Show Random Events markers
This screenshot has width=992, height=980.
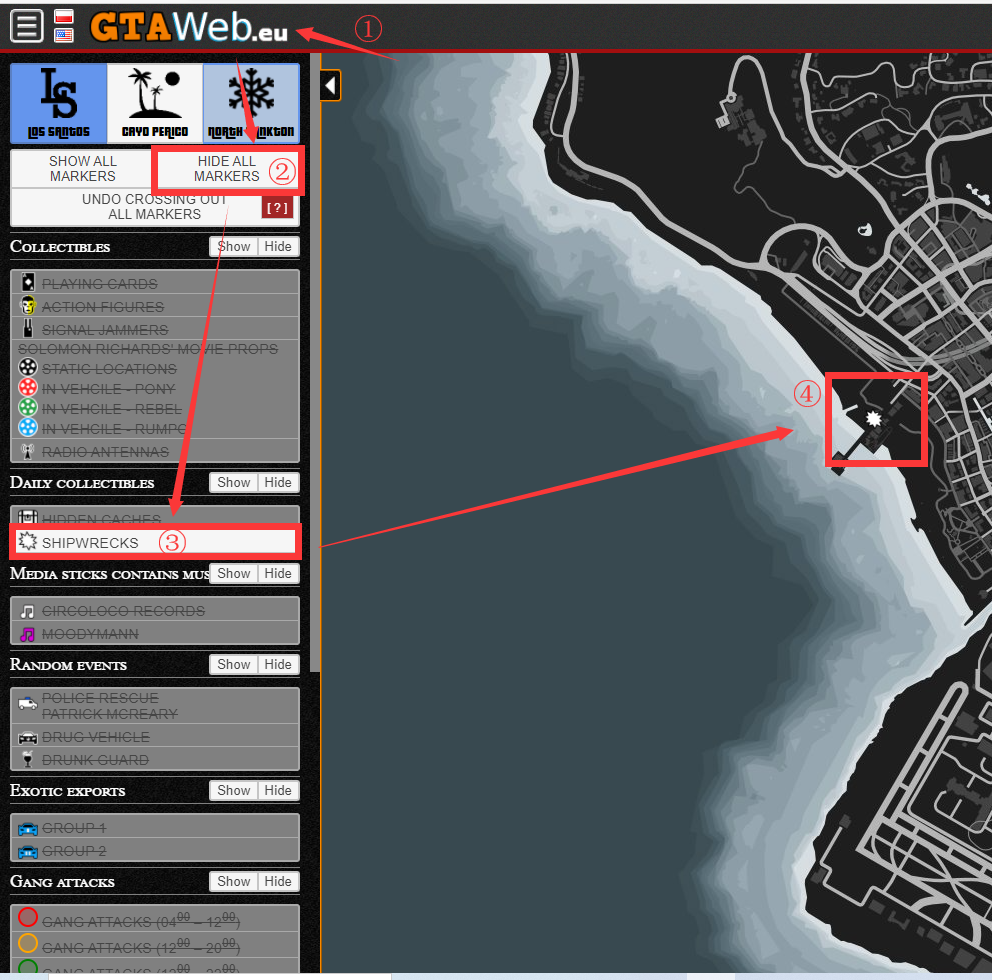(x=233, y=664)
